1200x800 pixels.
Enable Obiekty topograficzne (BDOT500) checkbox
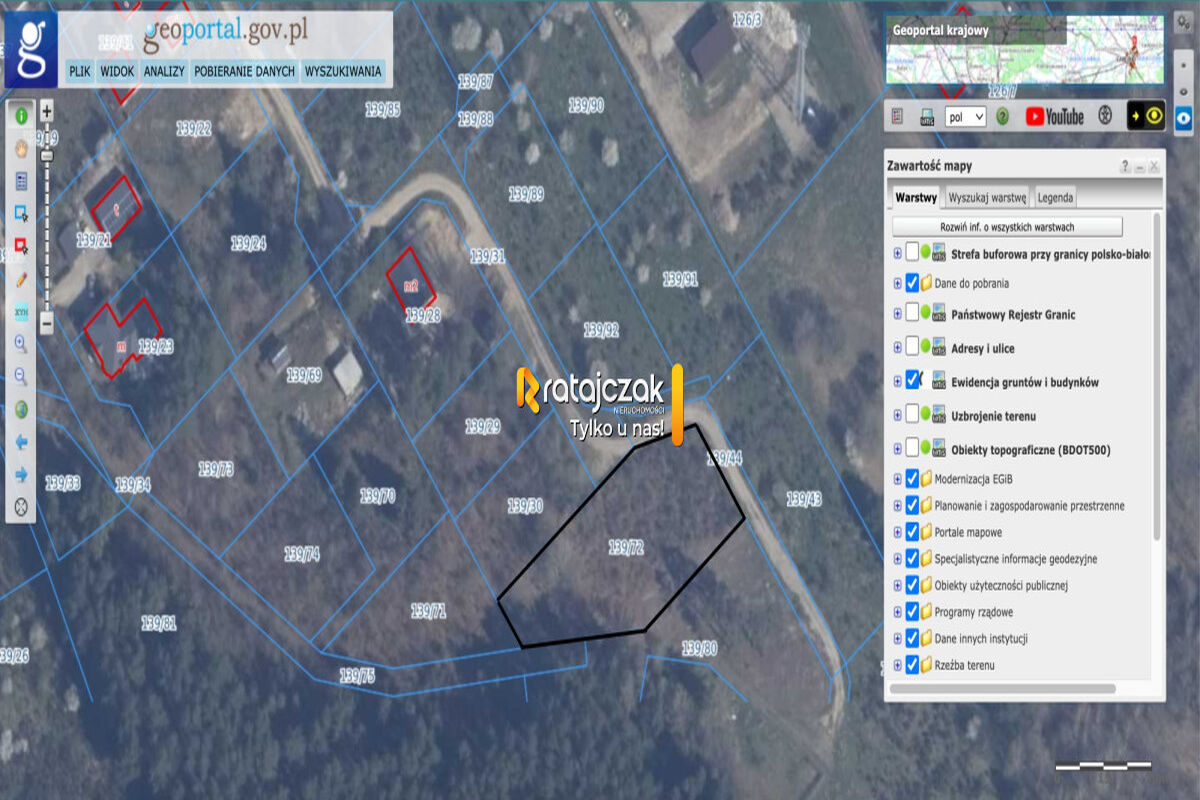912,448
